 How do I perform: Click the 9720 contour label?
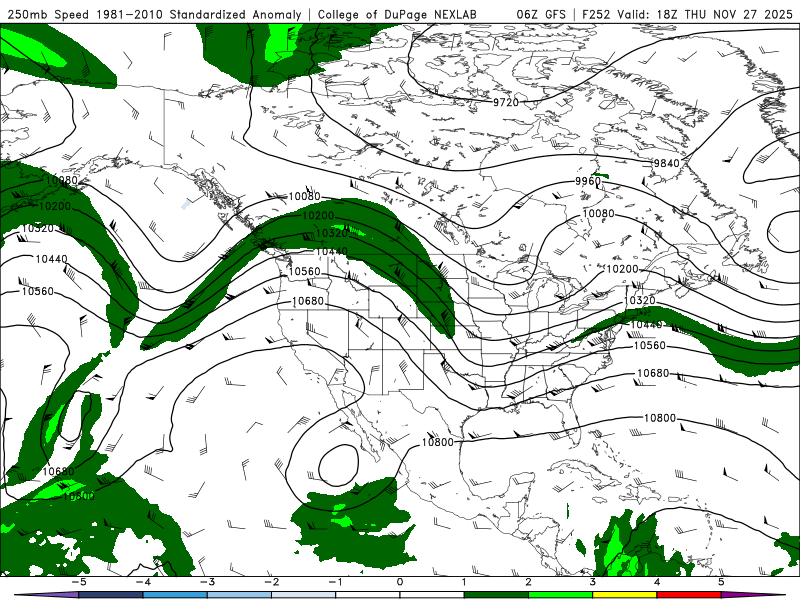[x=506, y=102]
